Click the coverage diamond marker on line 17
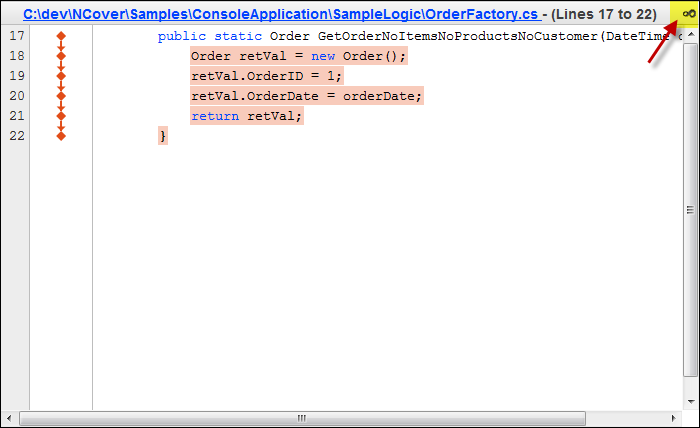700x428 pixels. (x=61, y=36)
